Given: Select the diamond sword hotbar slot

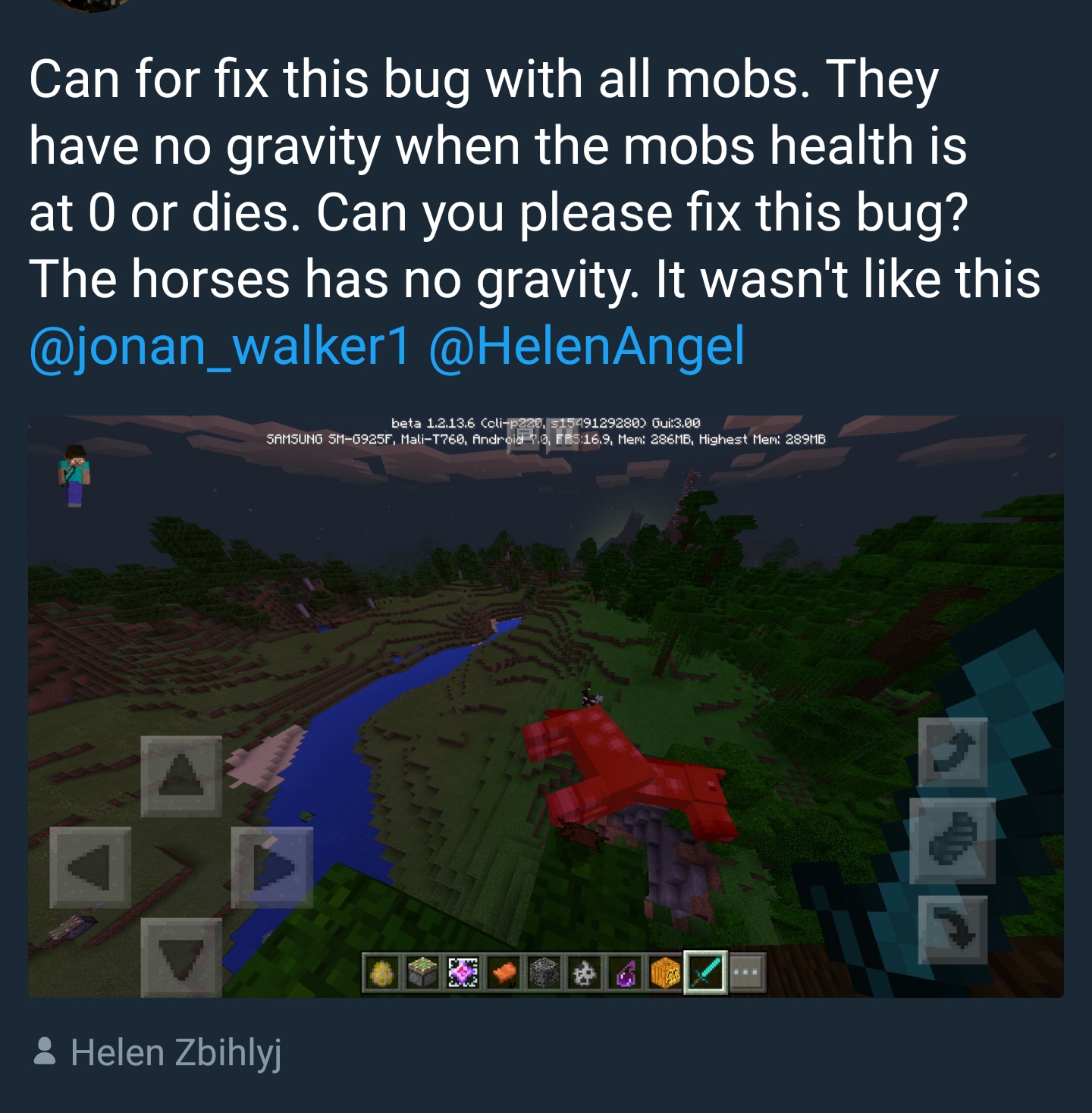Looking at the screenshot, I should click(x=706, y=972).
